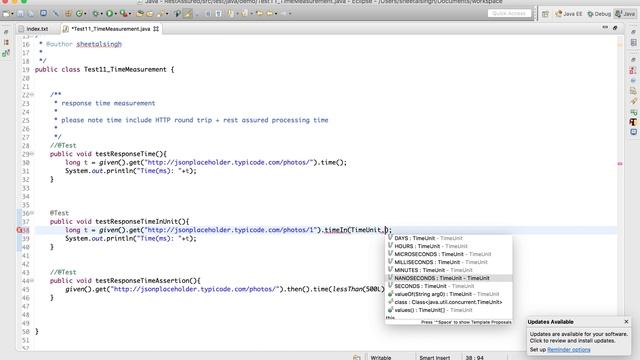Select DAYS from the autocomplete list
Viewport: 640px width, 360px height.
tap(449, 238)
